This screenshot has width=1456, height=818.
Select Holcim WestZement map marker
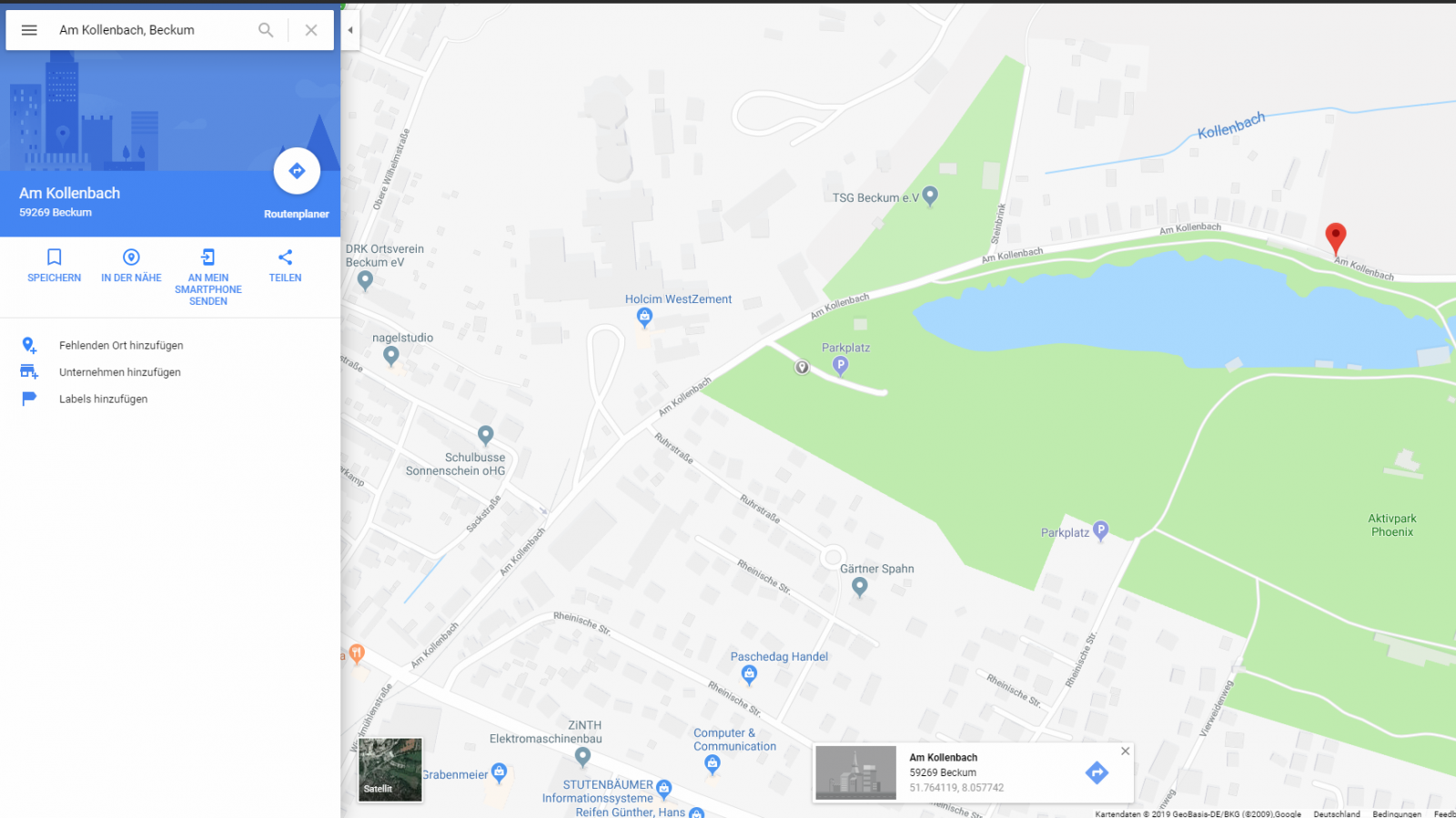tap(644, 317)
